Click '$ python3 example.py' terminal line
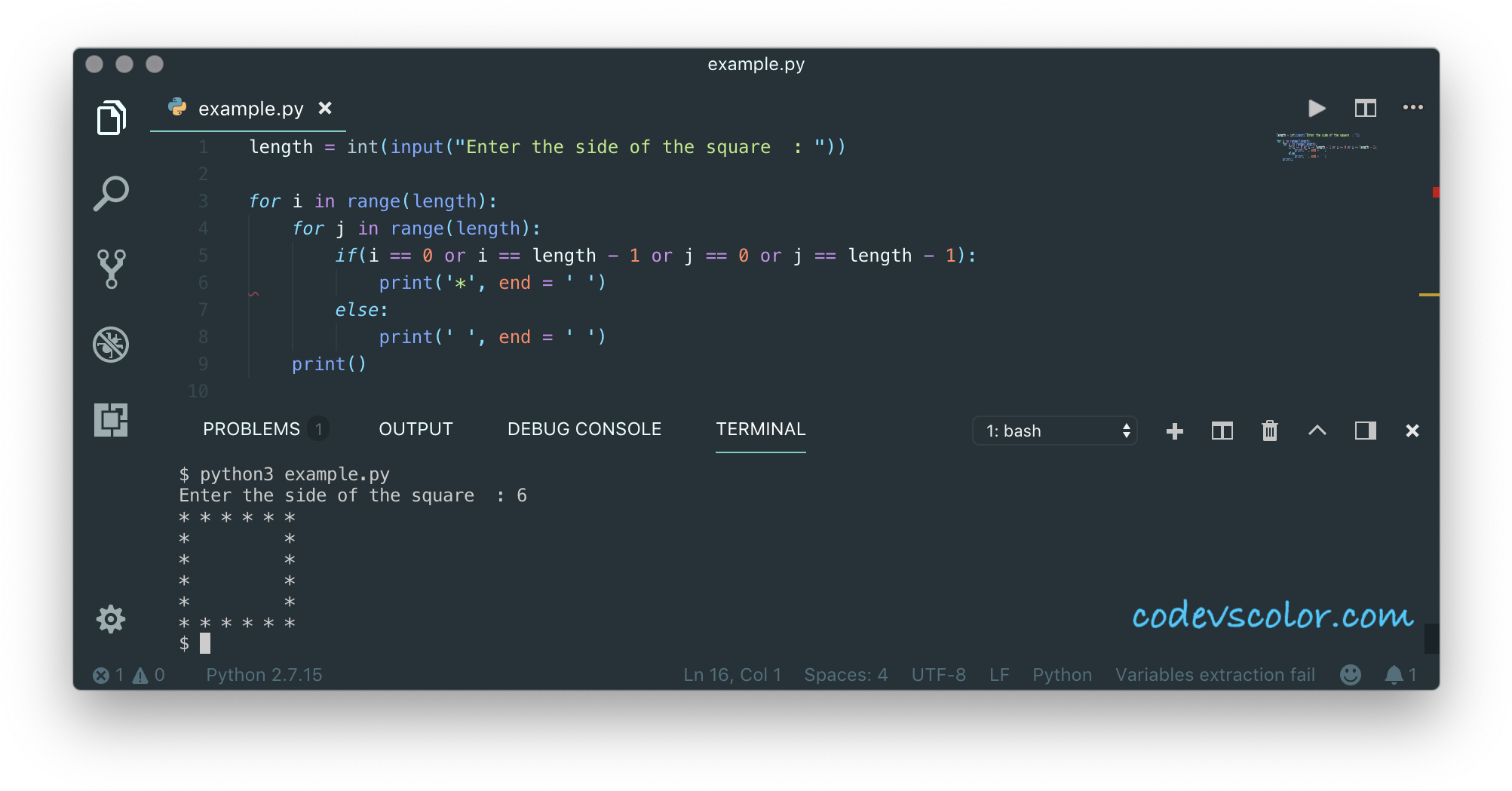1512x791 pixels. (x=284, y=474)
